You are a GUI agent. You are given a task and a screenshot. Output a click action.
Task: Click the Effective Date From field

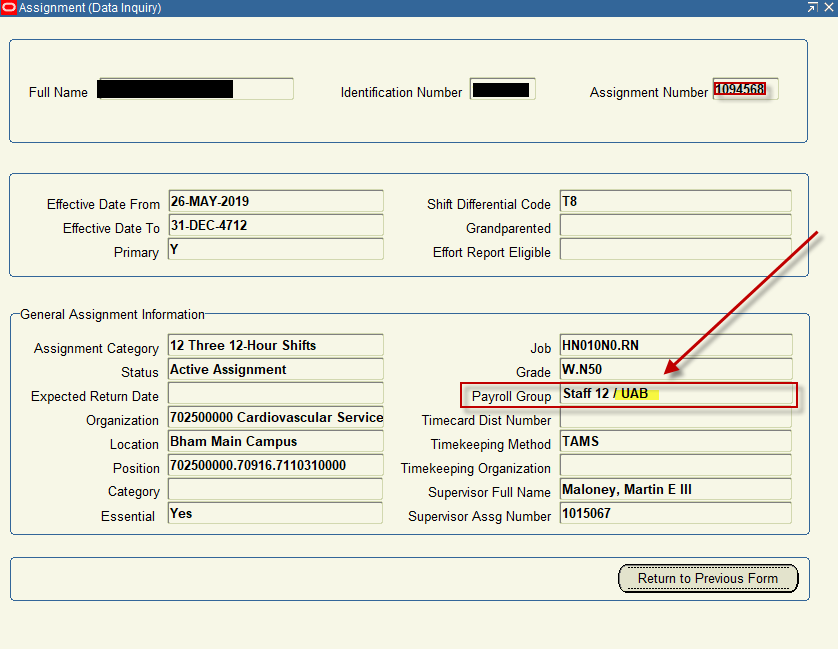click(x=275, y=202)
